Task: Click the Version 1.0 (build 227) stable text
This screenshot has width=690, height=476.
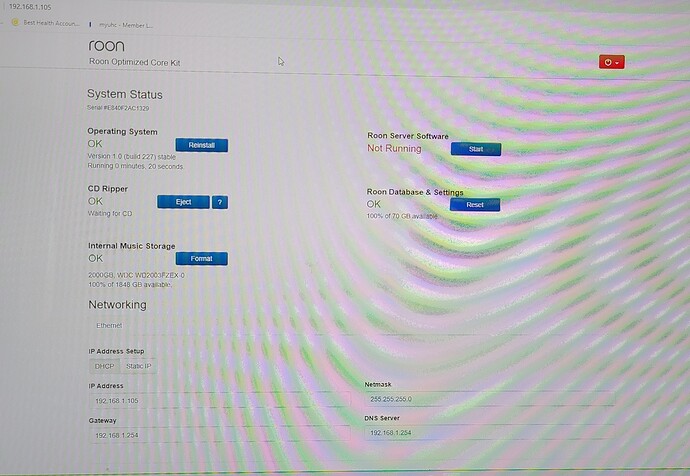Action: (132, 156)
